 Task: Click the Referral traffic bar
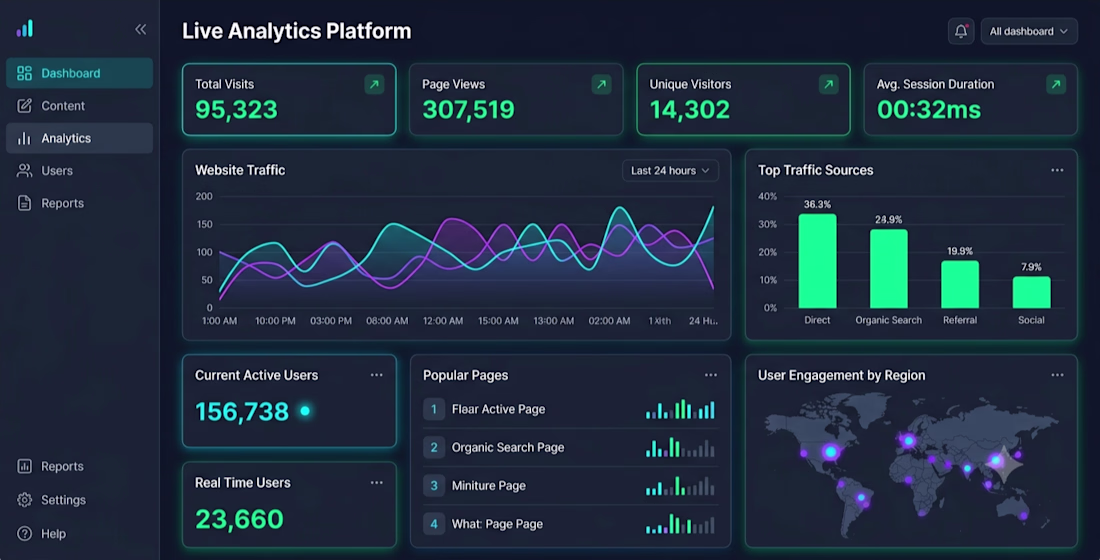pyautogui.click(x=960, y=284)
